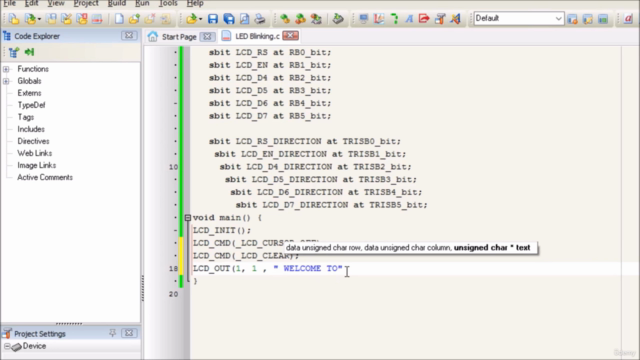The width and height of the screenshot is (640, 360).
Task: Click the Edit Project pencil icon
Action: (66, 19)
